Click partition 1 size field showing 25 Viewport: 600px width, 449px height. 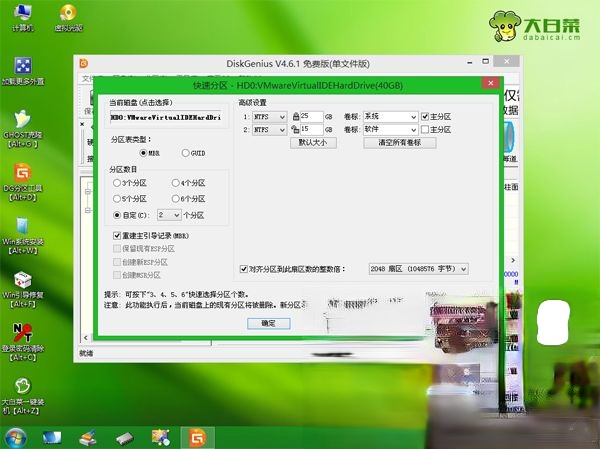[311, 116]
